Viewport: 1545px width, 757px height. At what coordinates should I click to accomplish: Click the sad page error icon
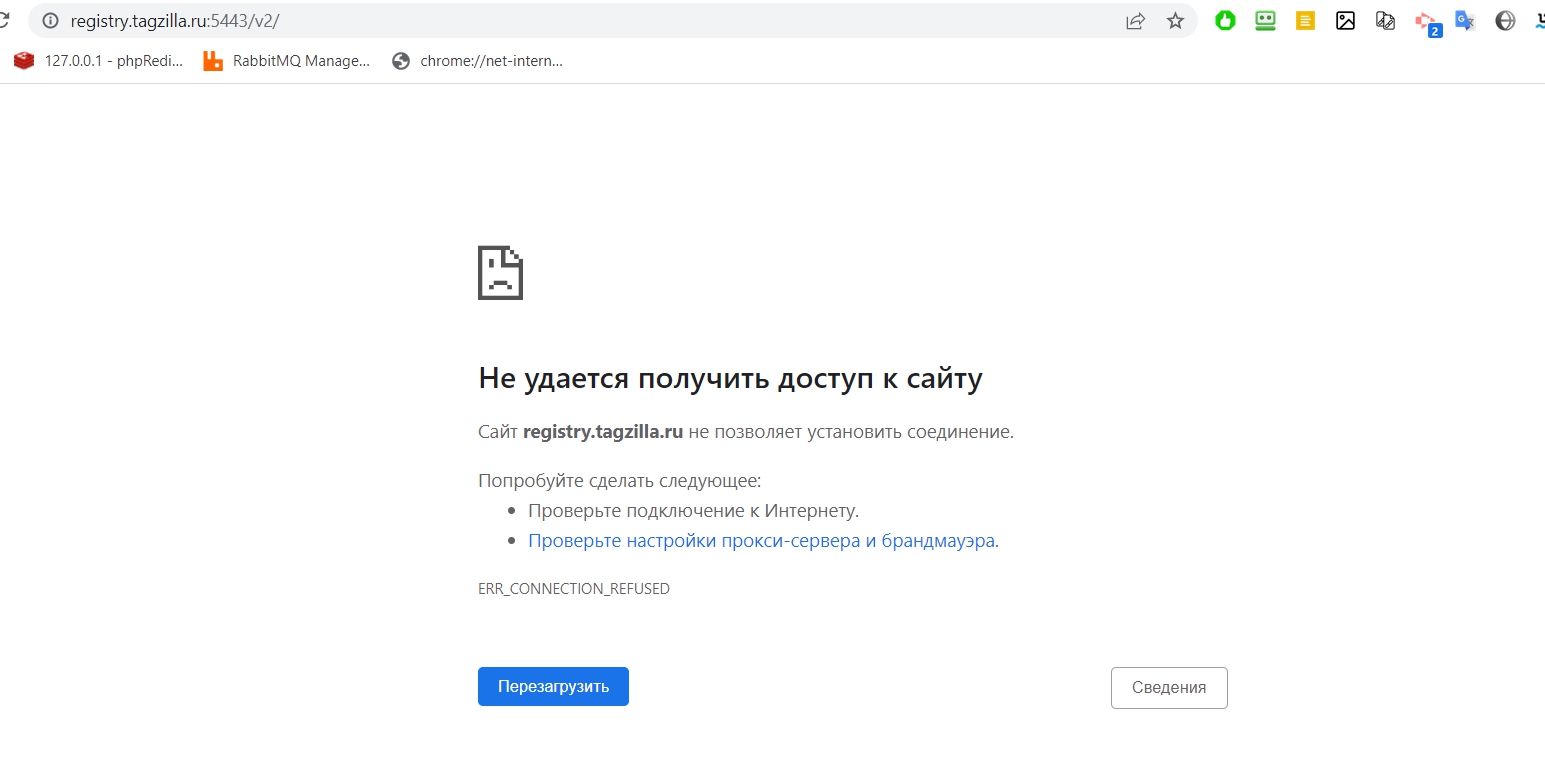pyautogui.click(x=500, y=272)
